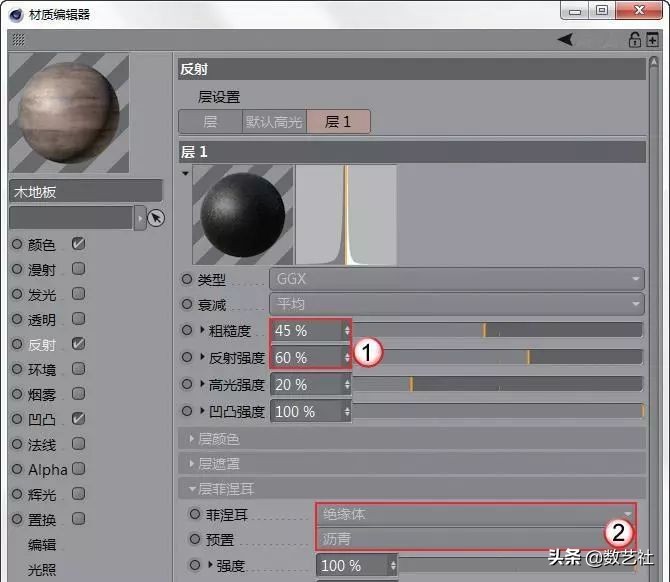The width and height of the screenshot is (670, 582).
Task: Click the 高光强度 slider bar
Action: pos(497,384)
